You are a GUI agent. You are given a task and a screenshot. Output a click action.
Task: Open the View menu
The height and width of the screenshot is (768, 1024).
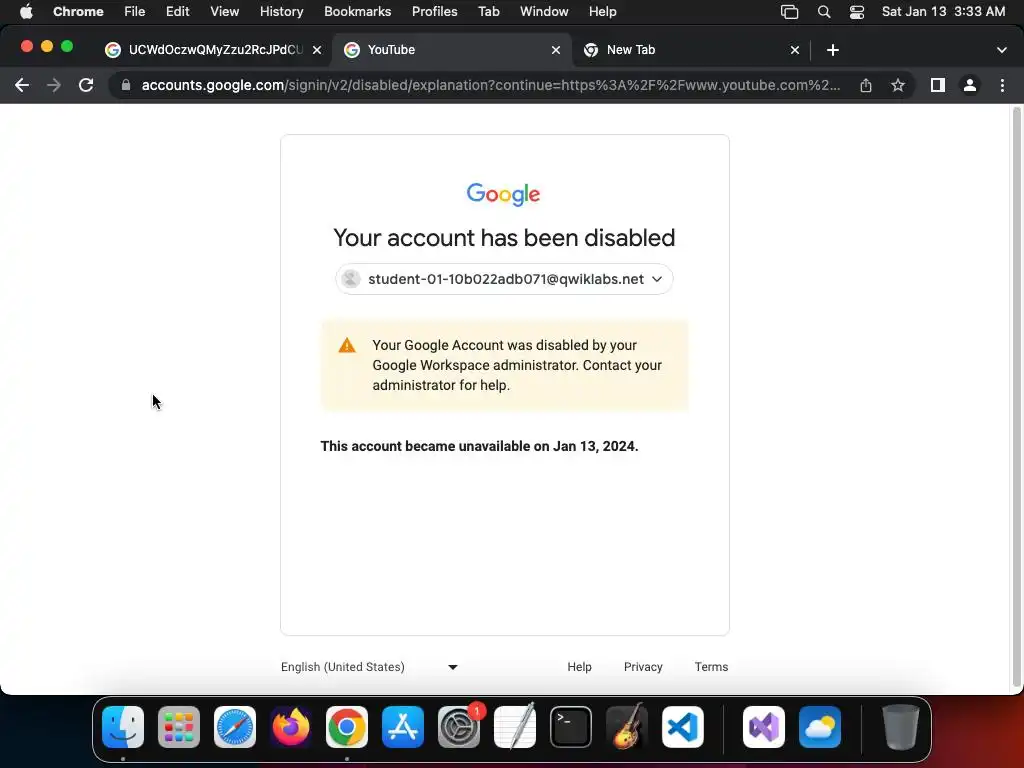click(x=224, y=12)
